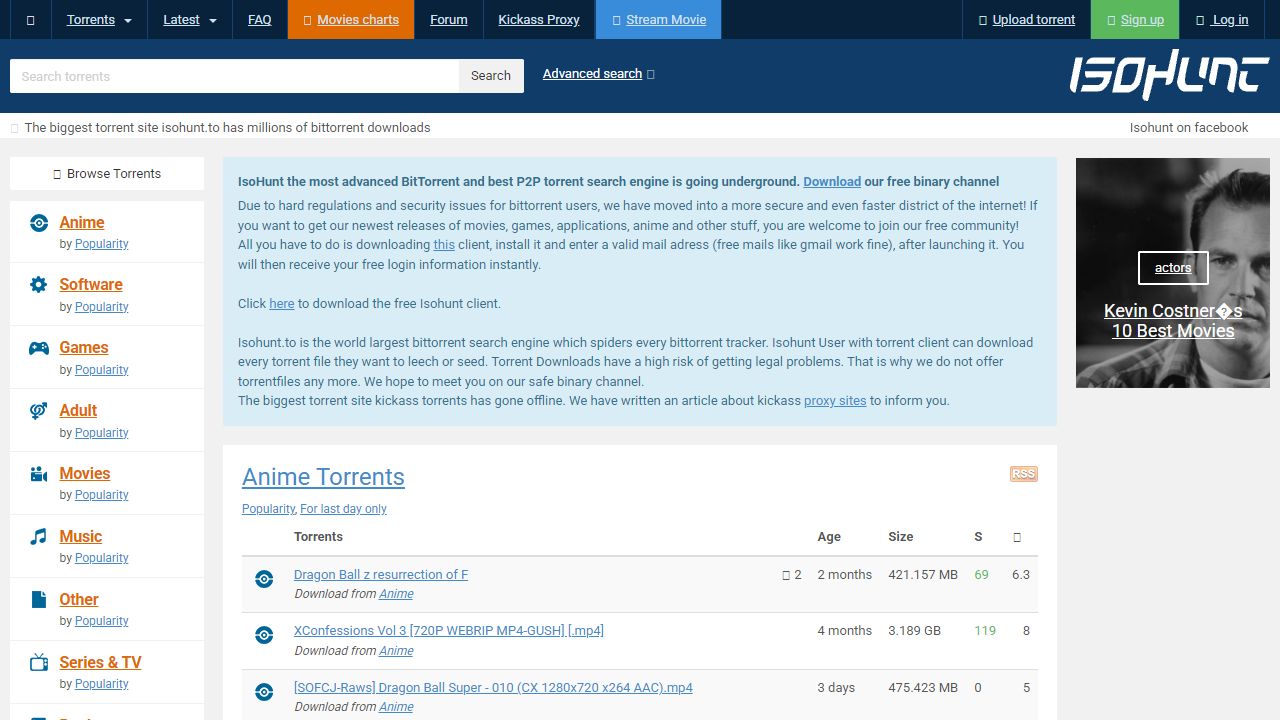
Task: Open the Latest dropdown menu
Action: pos(190,20)
